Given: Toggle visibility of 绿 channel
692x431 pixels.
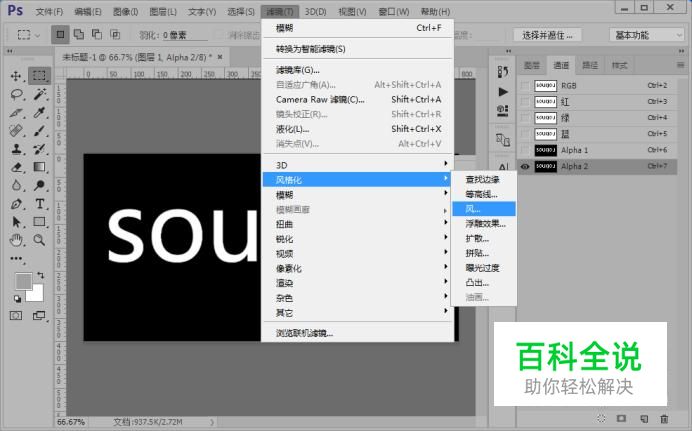Looking at the screenshot, I should tap(525, 118).
